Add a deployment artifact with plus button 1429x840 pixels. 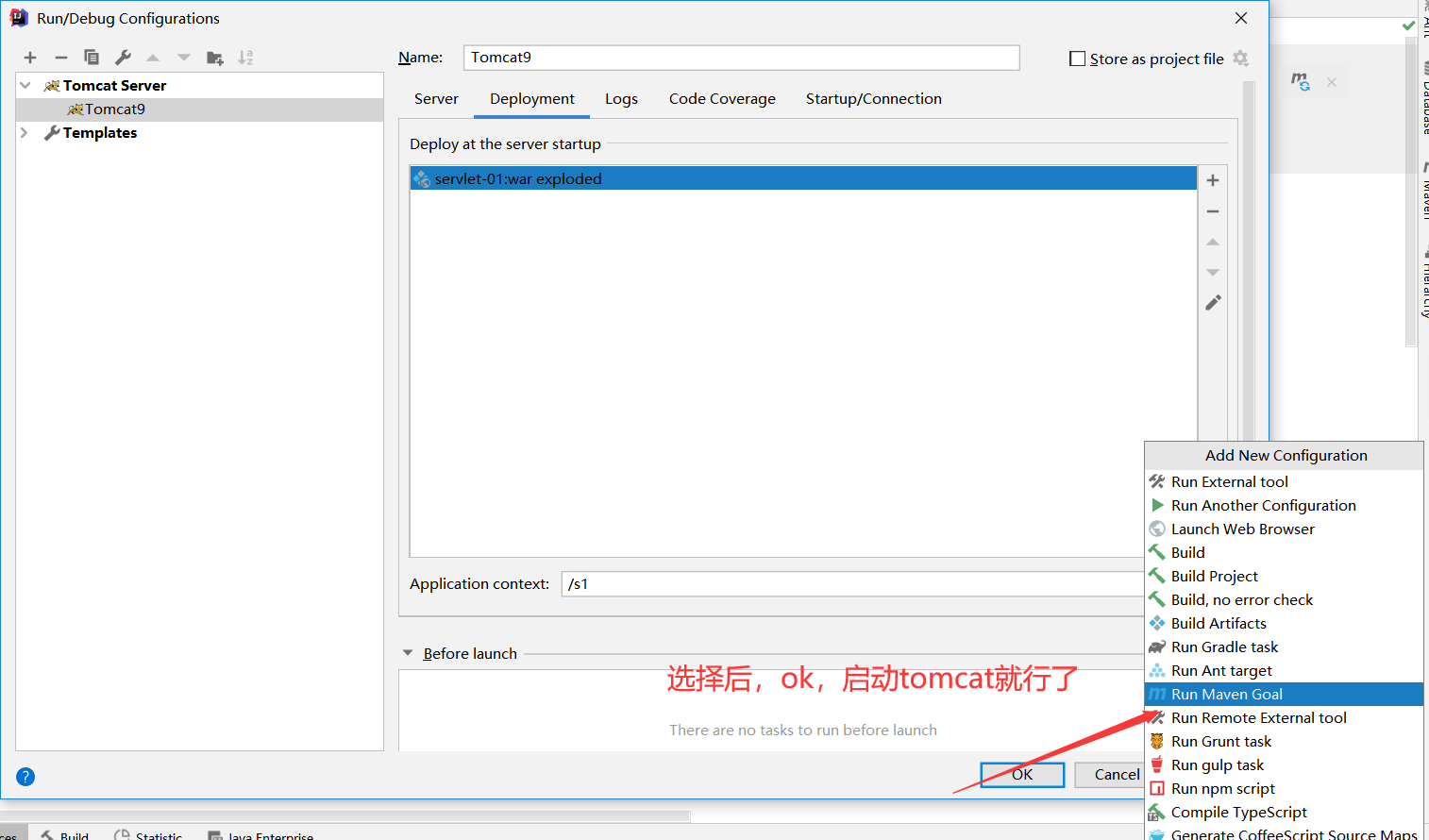click(x=1213, y=180)
